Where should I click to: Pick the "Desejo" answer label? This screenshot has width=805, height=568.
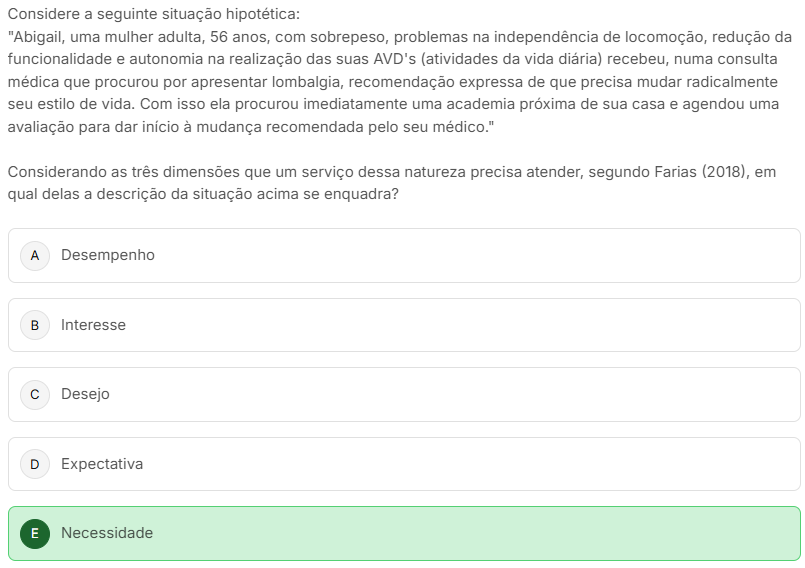pyautogui.click(x=85, y=394)
